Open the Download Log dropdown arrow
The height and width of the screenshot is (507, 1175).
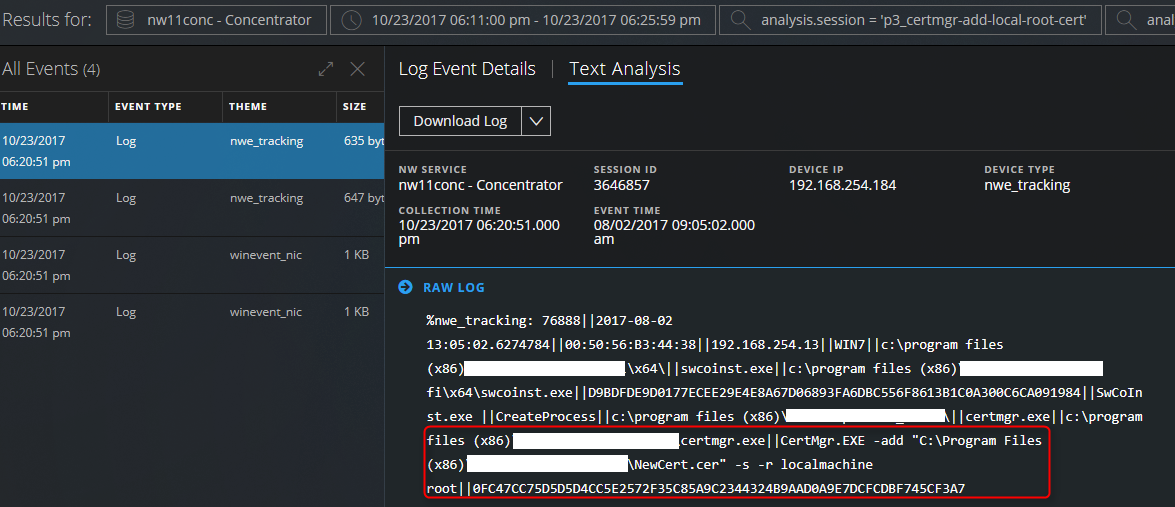pos(536,121)
